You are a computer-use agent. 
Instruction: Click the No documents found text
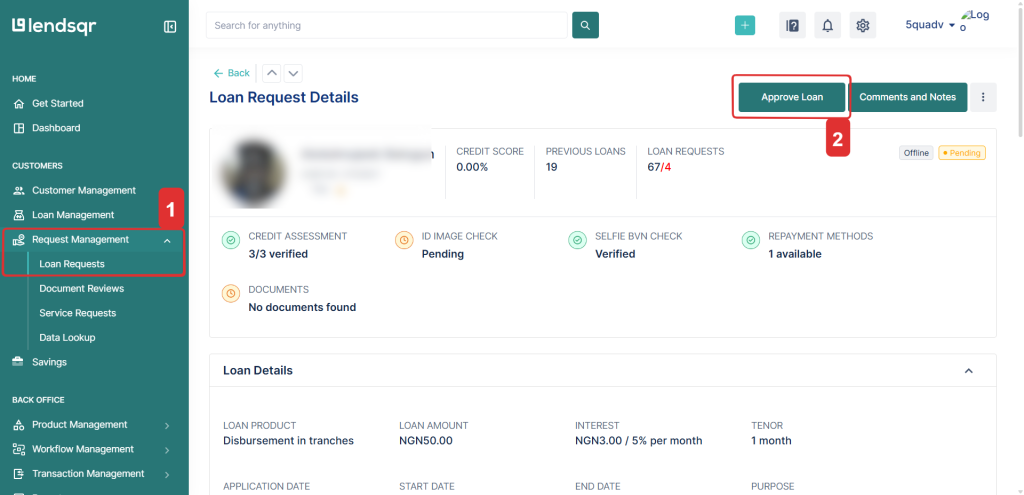[x=302, y=307]
